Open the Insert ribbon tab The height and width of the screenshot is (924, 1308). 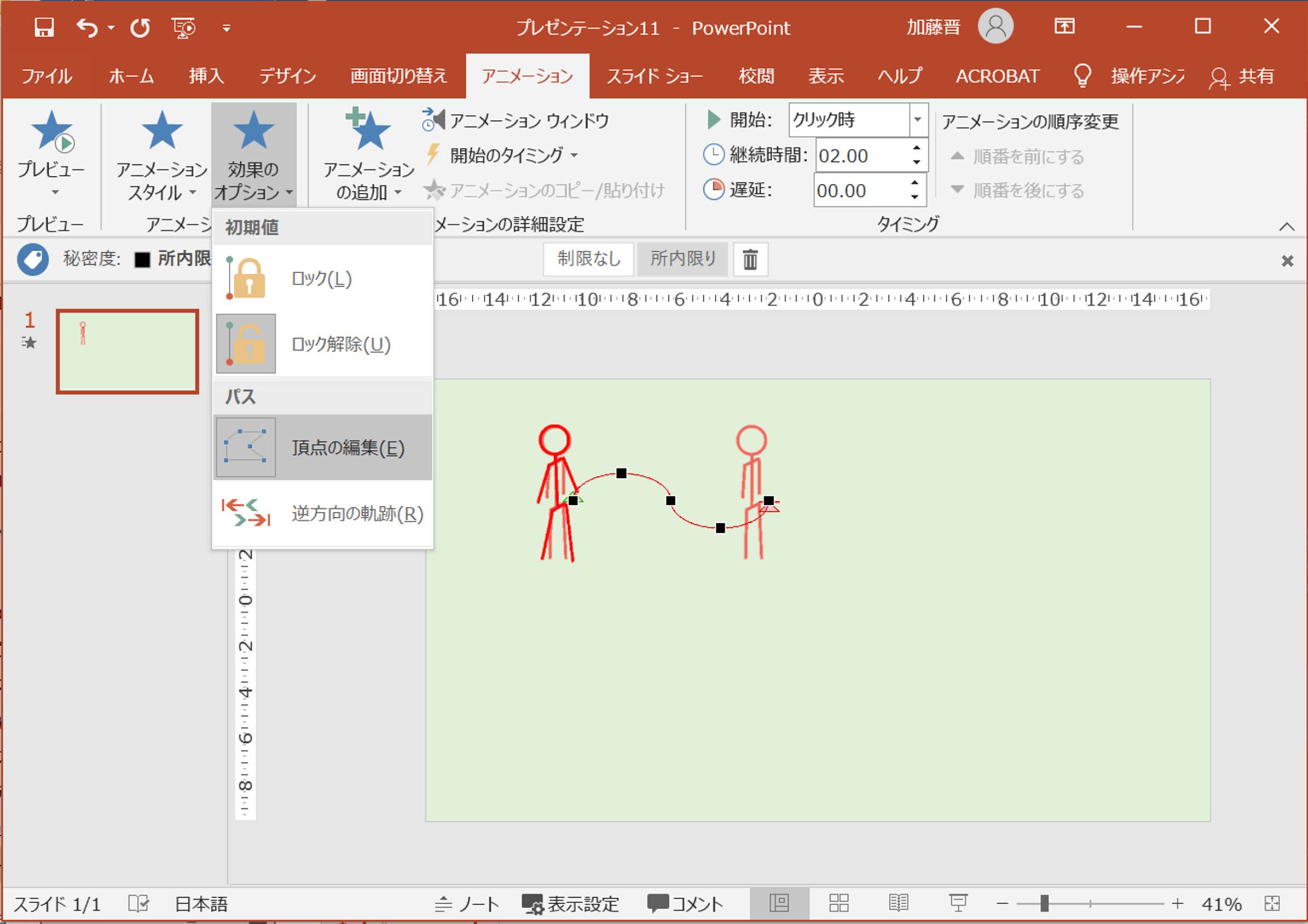point(206,76)
